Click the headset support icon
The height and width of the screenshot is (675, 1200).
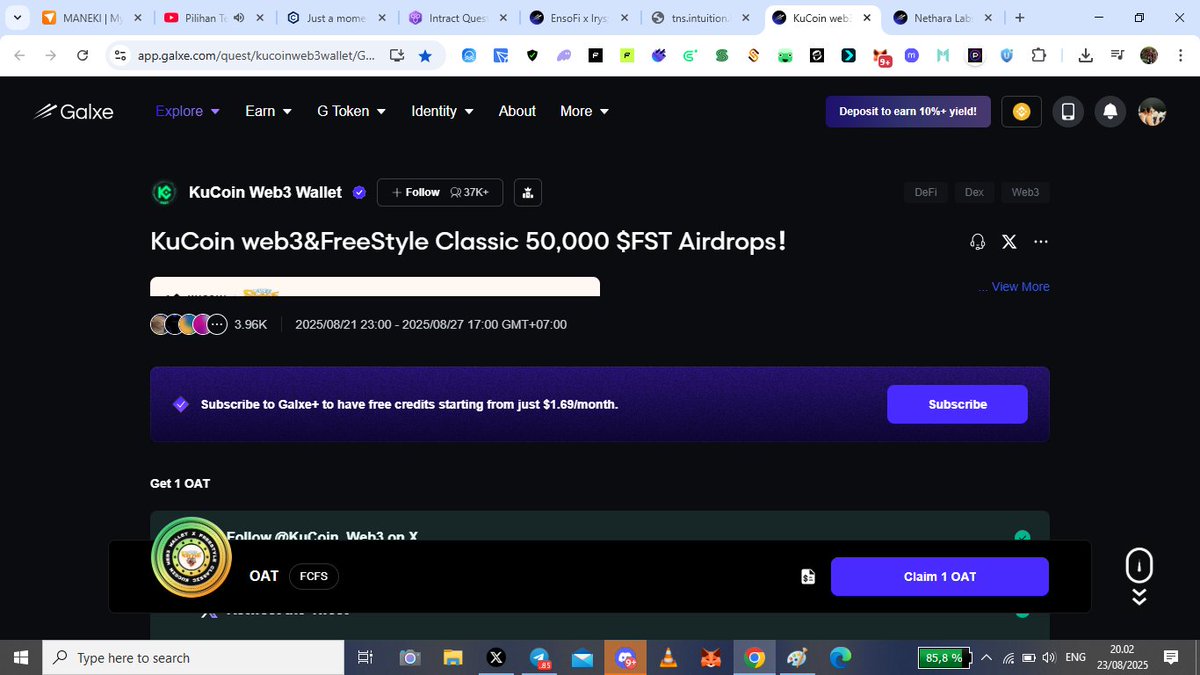[978, 242]
